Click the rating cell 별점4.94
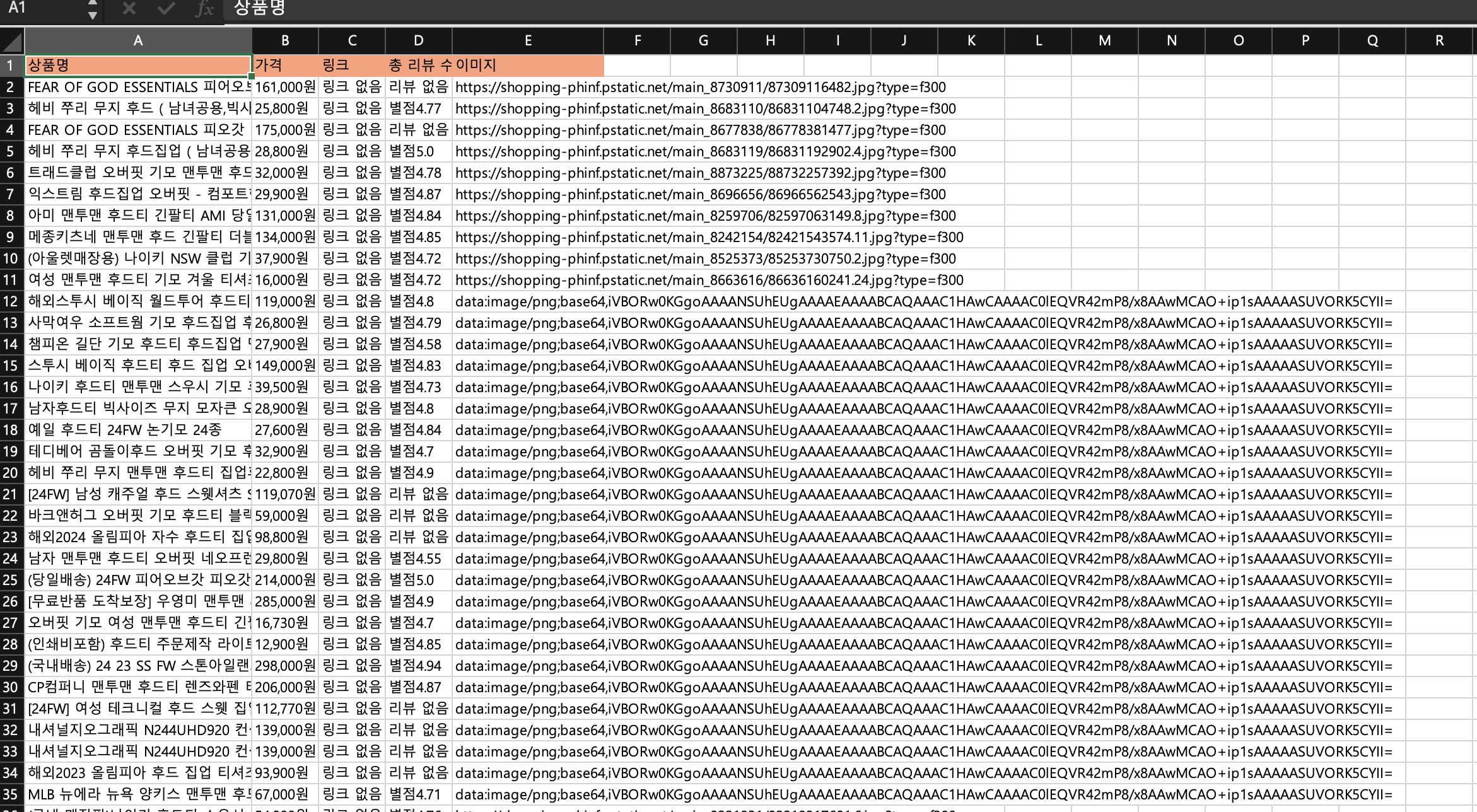 tap(419, 666)
